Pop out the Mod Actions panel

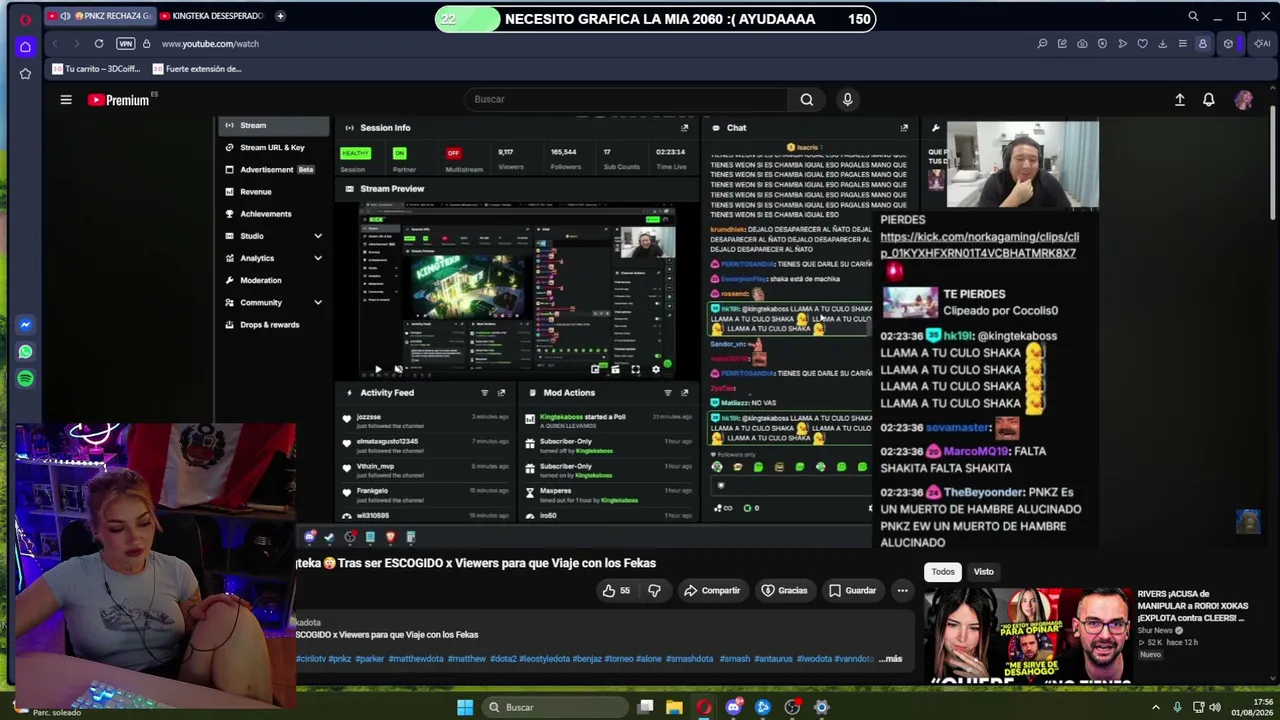click(684, 393)
